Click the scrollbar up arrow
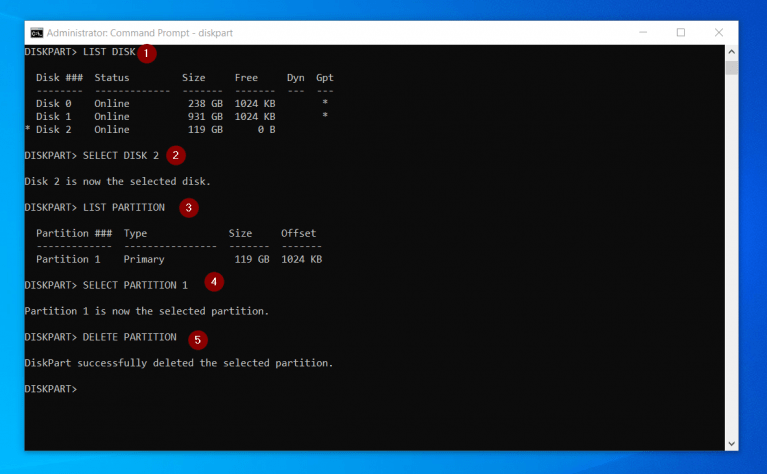 click(x=731, y=51)
